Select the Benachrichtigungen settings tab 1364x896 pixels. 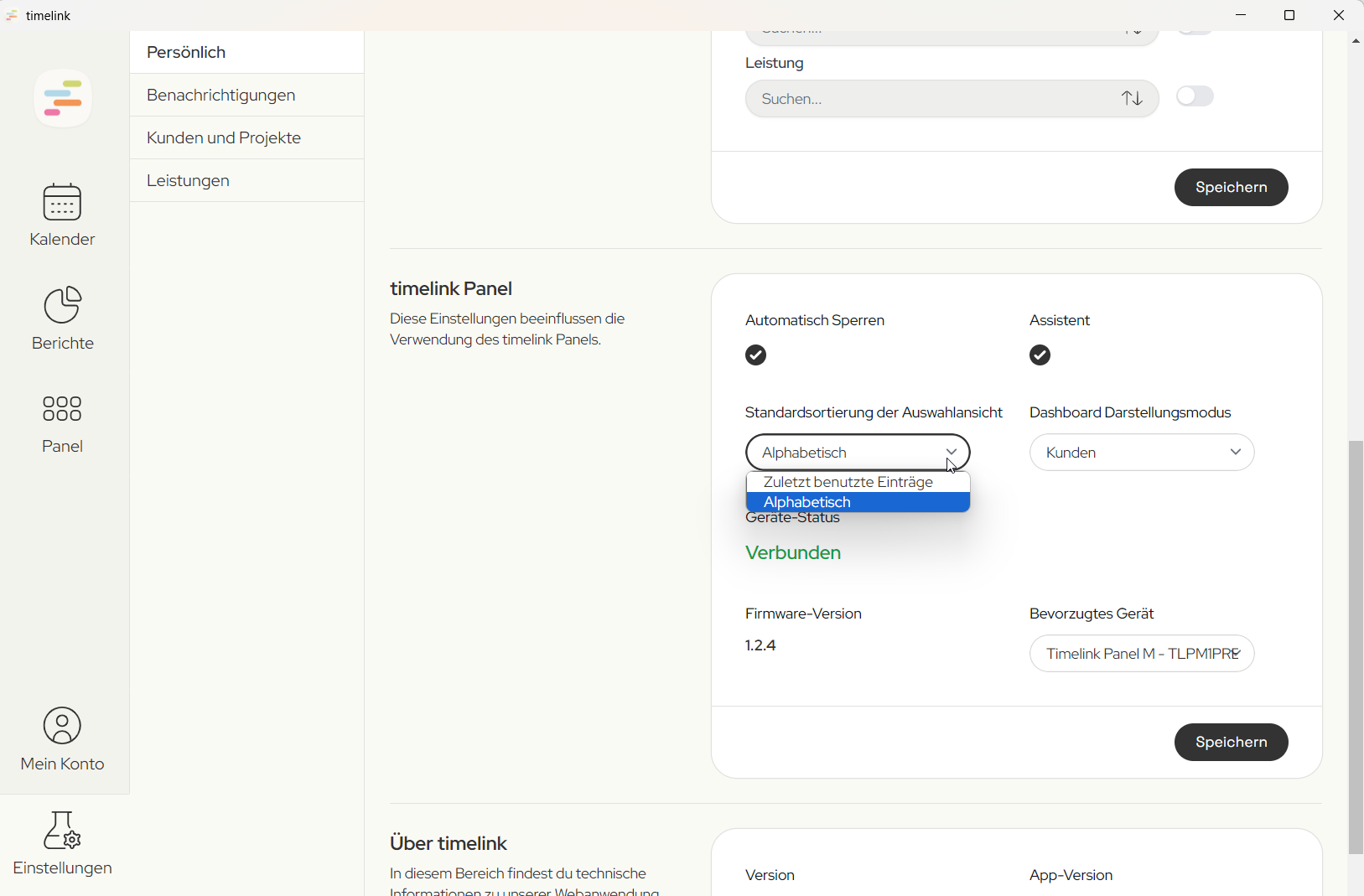(x=246, y=95)
